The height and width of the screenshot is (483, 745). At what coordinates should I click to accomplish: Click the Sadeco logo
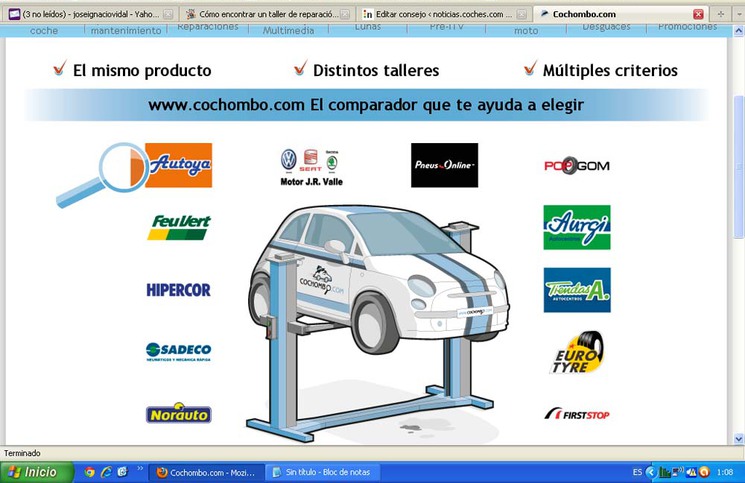pyautogui.click(x=178, y=352)
